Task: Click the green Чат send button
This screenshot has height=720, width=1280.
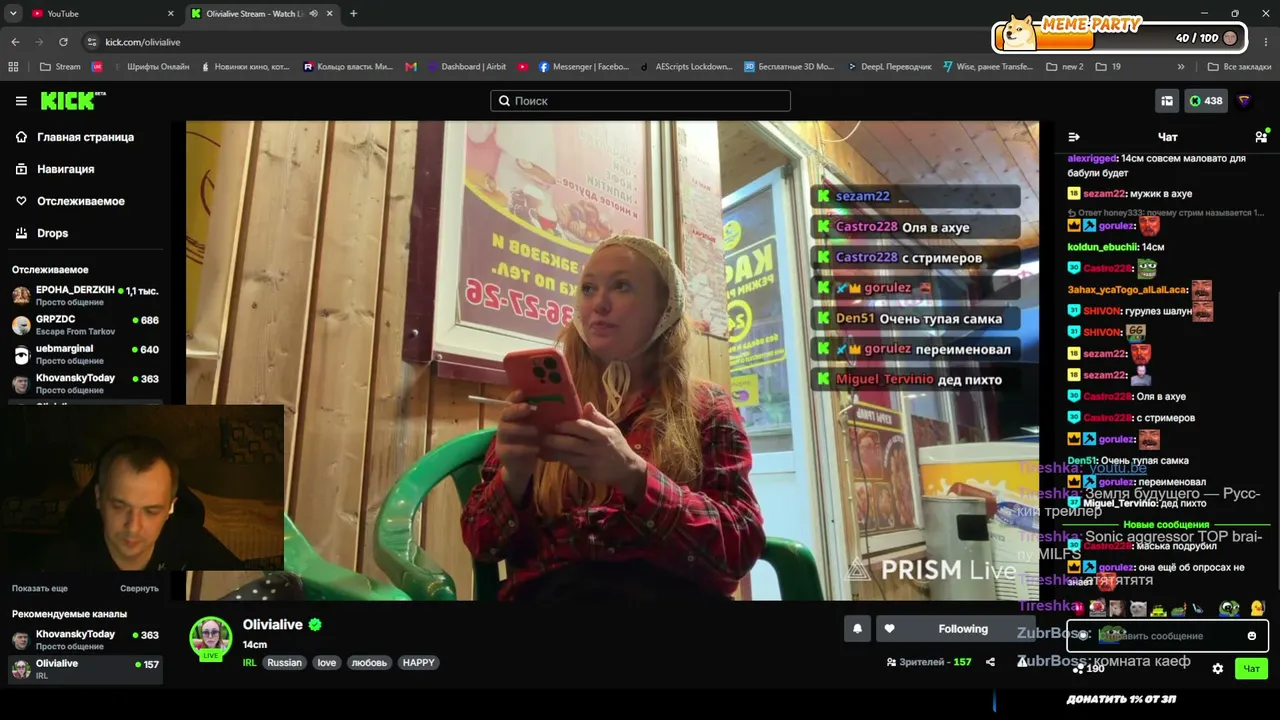Action: (x=1251, y=669)
